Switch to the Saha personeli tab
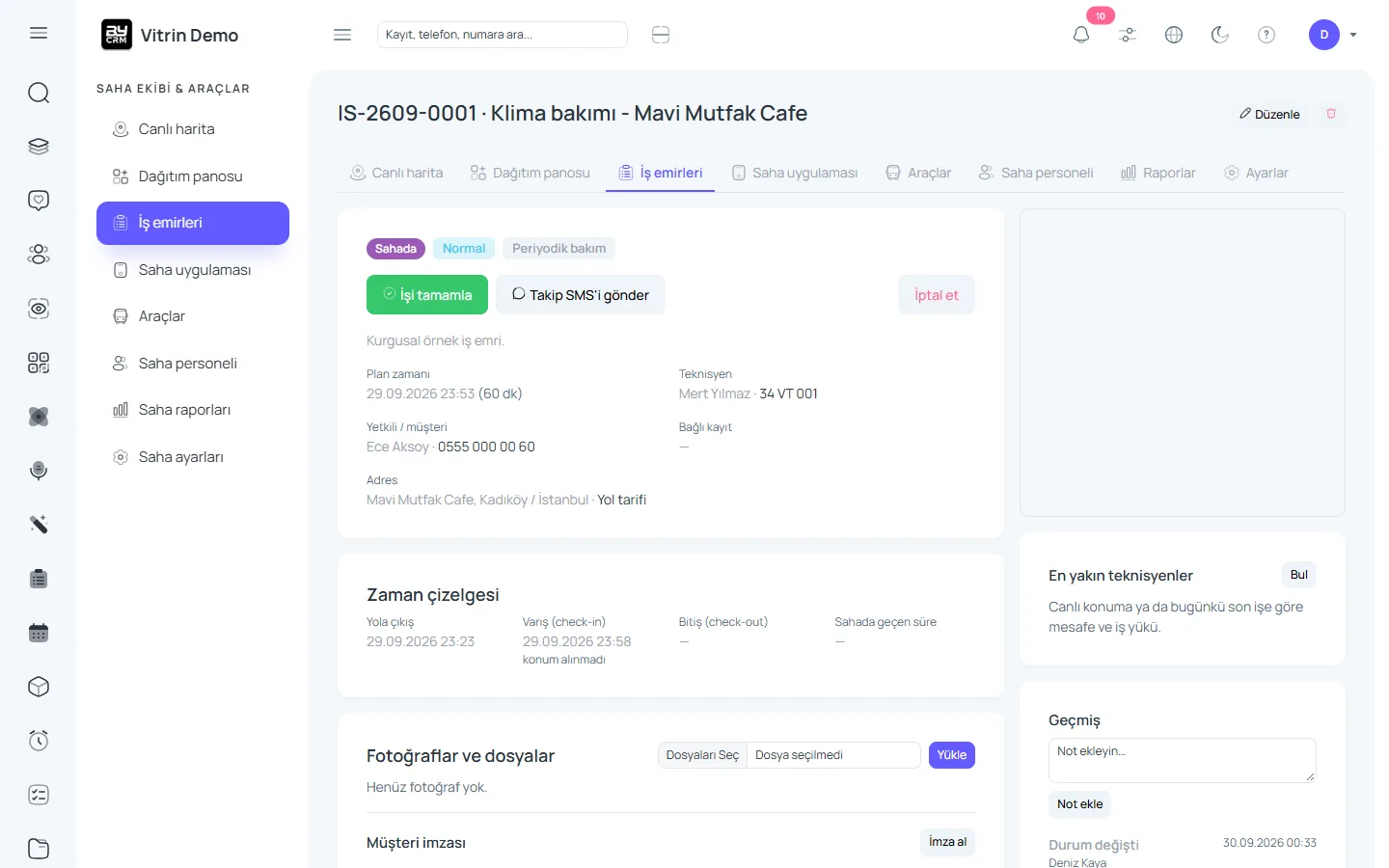Image resolution: width=1389 pixels, height=868 pixels. tap(1036, 173)
